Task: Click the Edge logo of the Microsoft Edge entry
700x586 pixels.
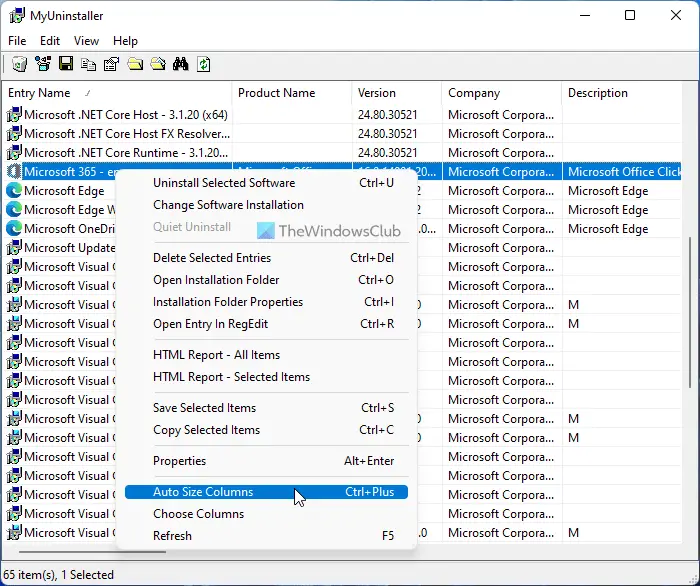Action: tap(14, 191)
